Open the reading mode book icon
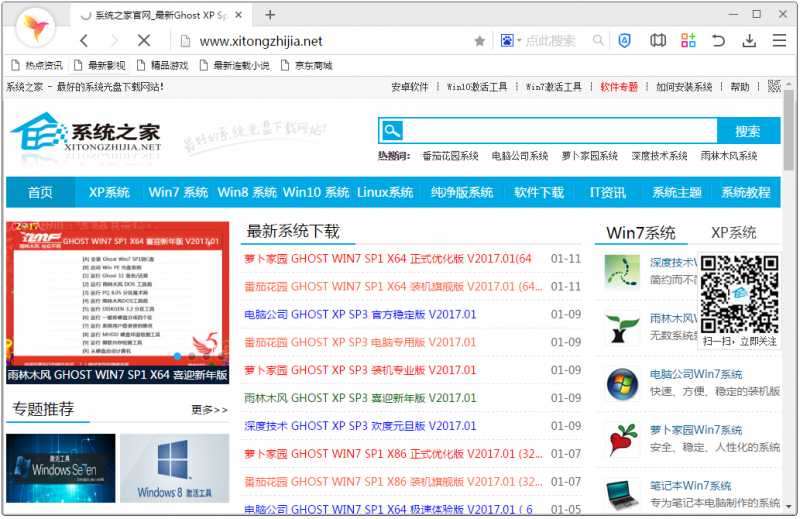 coord(658,40)
